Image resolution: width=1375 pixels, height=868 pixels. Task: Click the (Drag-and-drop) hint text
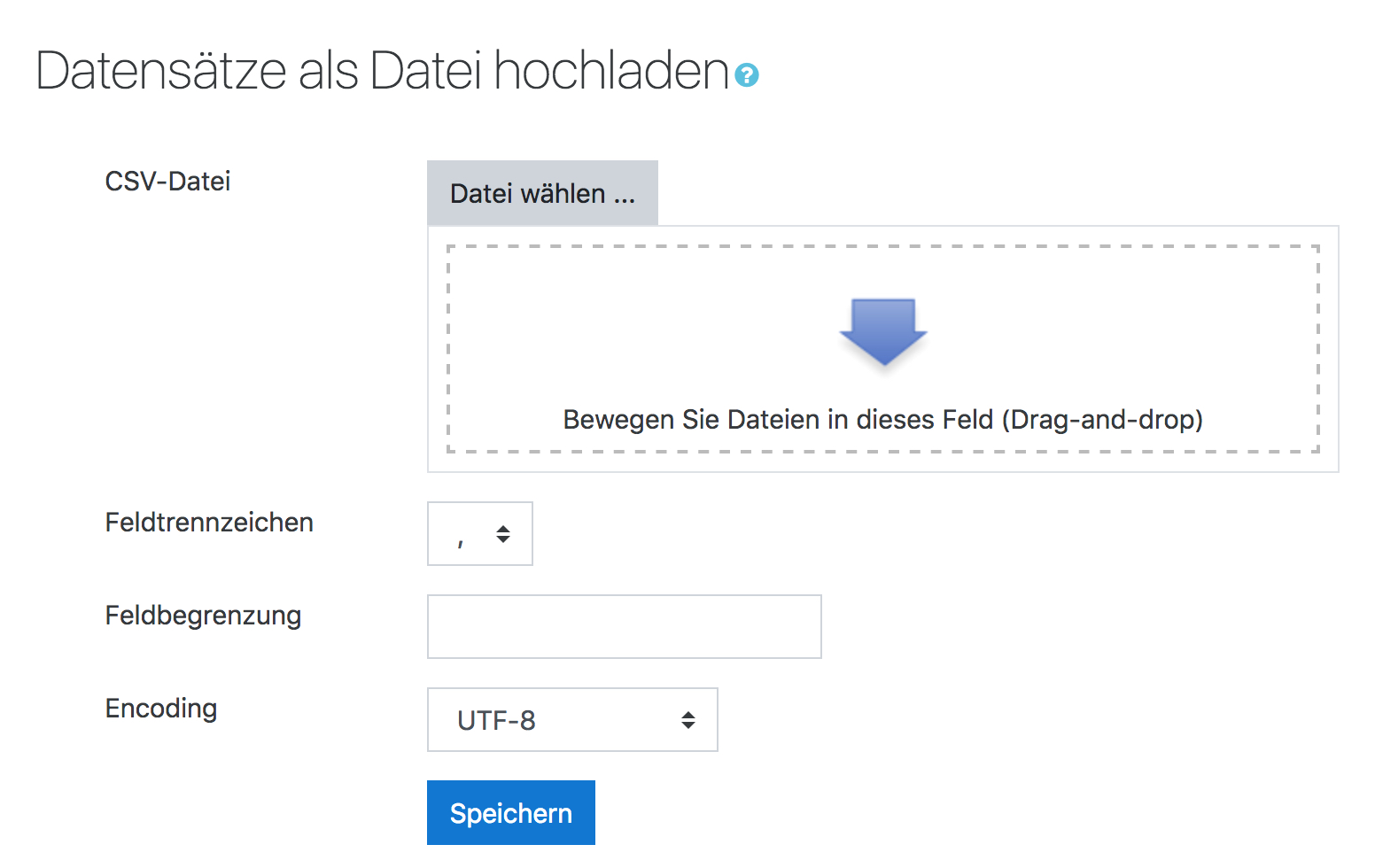pyautogui.click(x=1102, y=419)
